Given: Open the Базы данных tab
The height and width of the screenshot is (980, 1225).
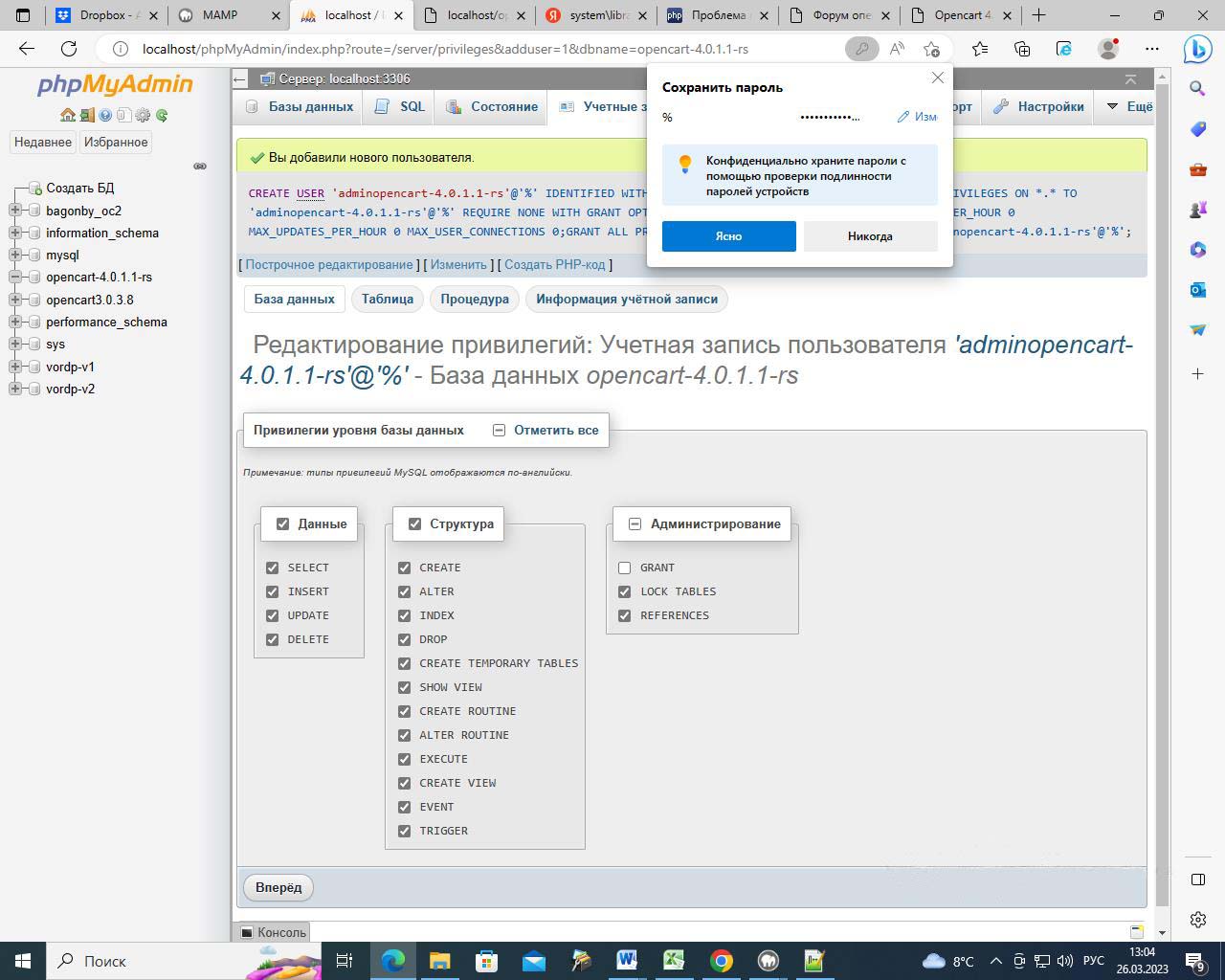Looking at the screenshot, I should tap(300, 106).
